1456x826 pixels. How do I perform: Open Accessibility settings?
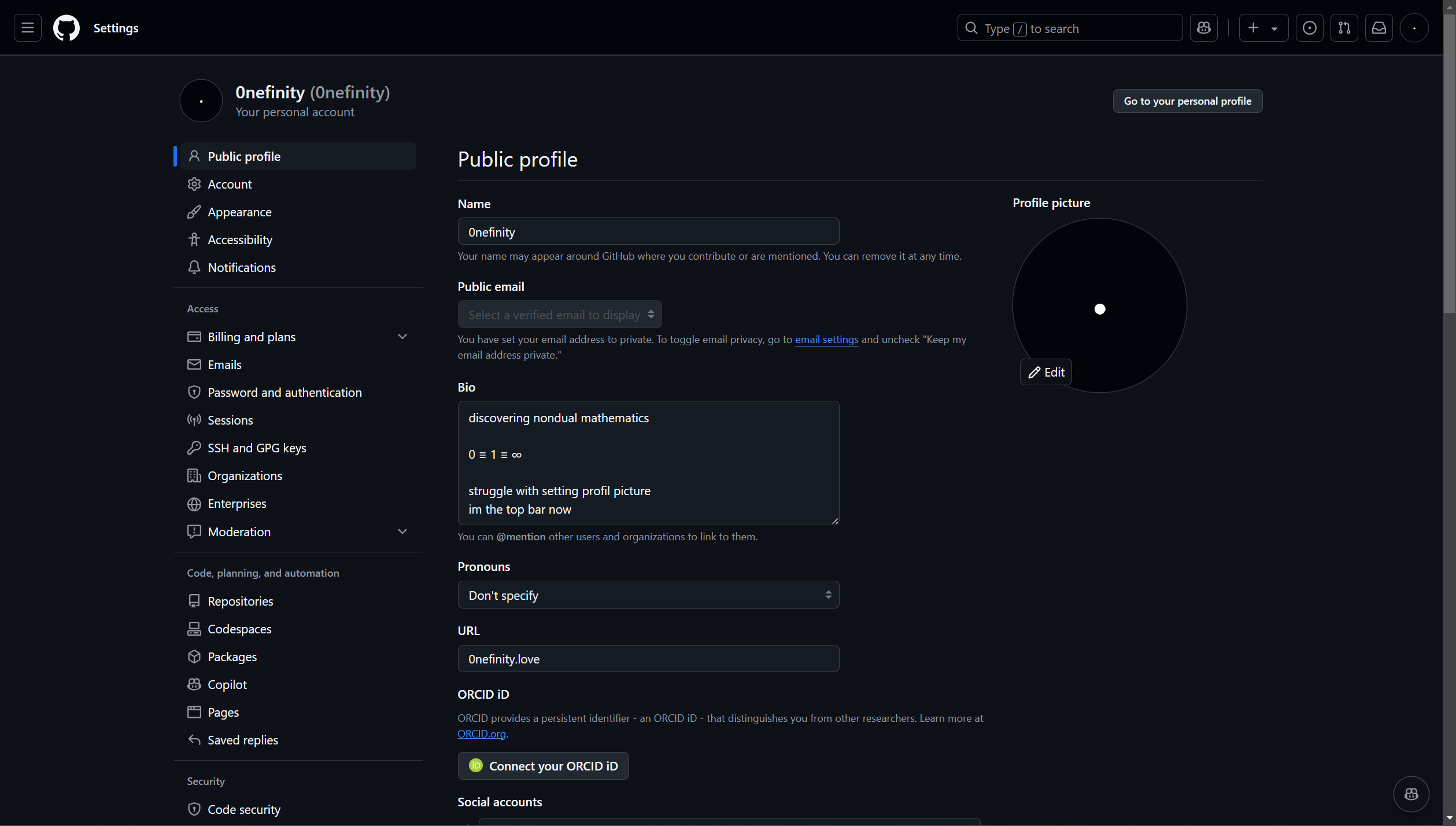[298, 239]
